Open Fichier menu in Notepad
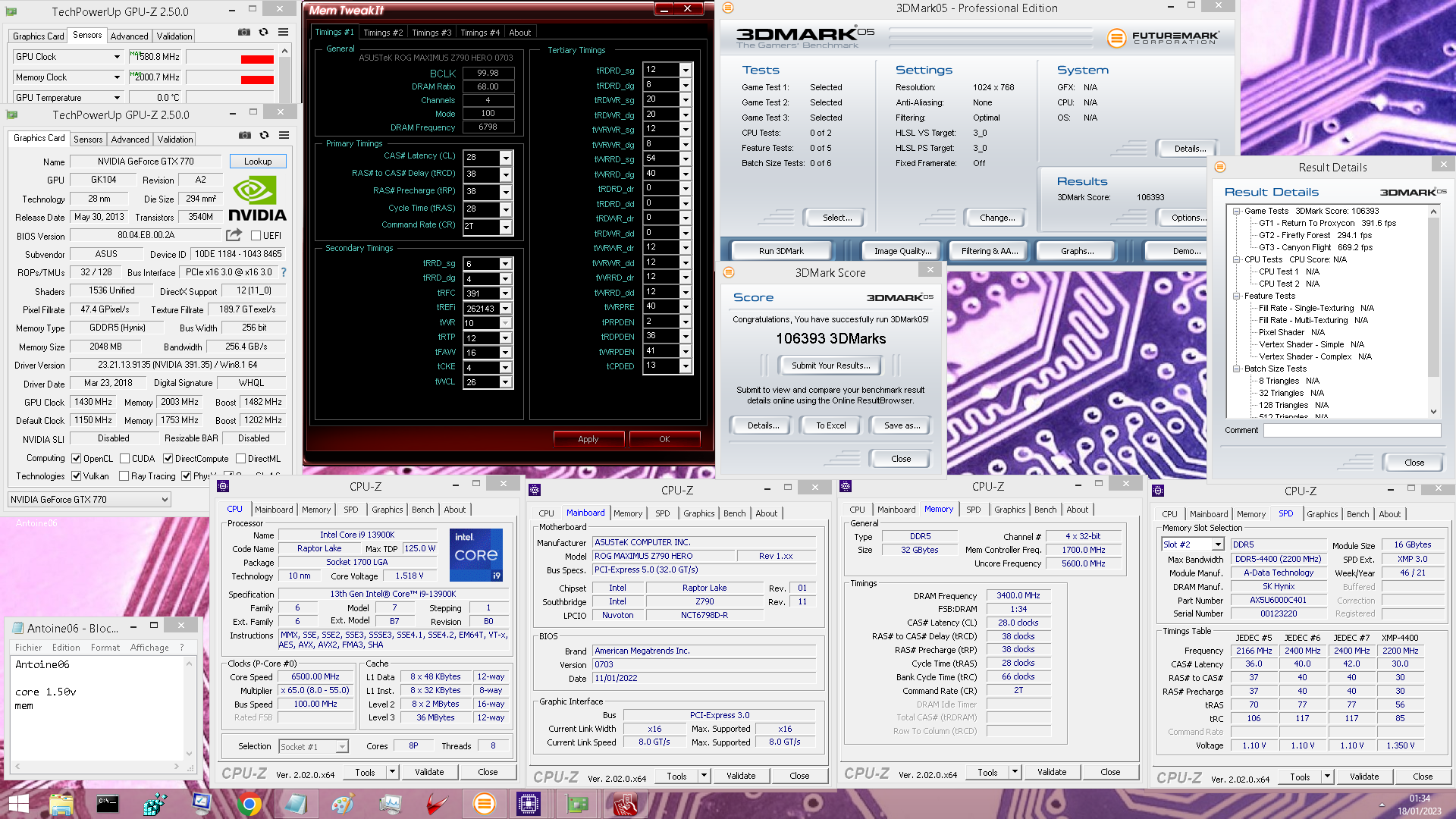The image size is (1456, 819). [29, 648]
